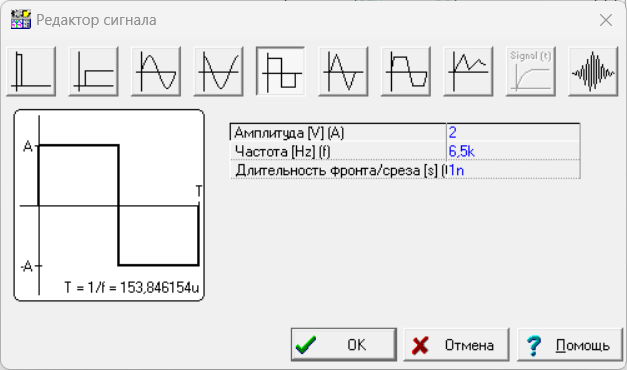Open help with the Помощь button
627x370 pixels.
point(570,345)
